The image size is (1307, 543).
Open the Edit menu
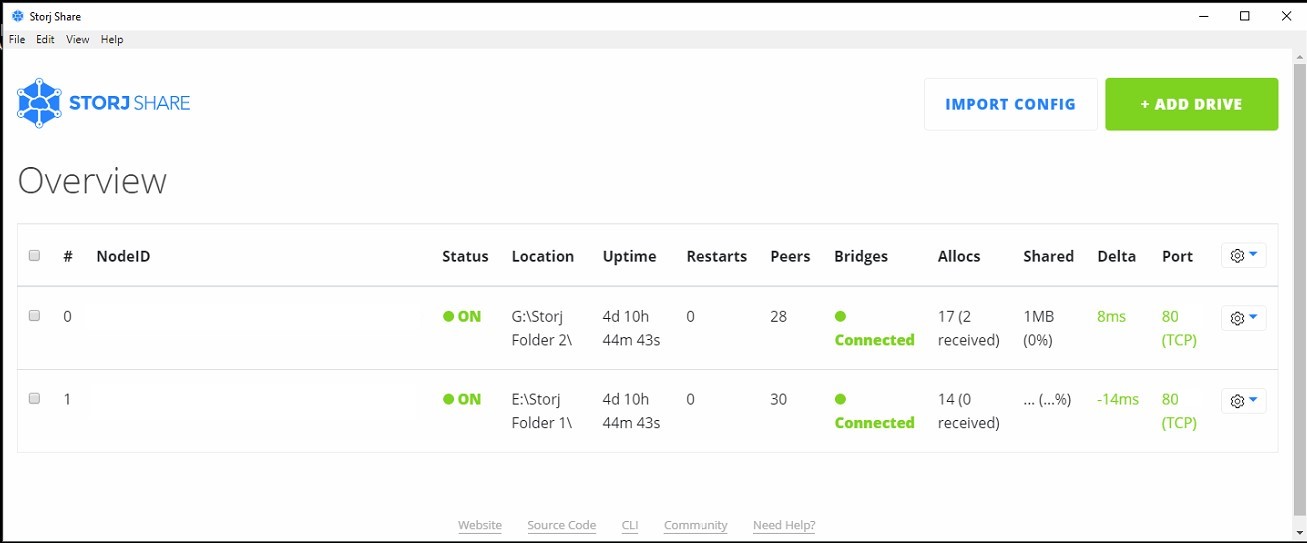46,40
